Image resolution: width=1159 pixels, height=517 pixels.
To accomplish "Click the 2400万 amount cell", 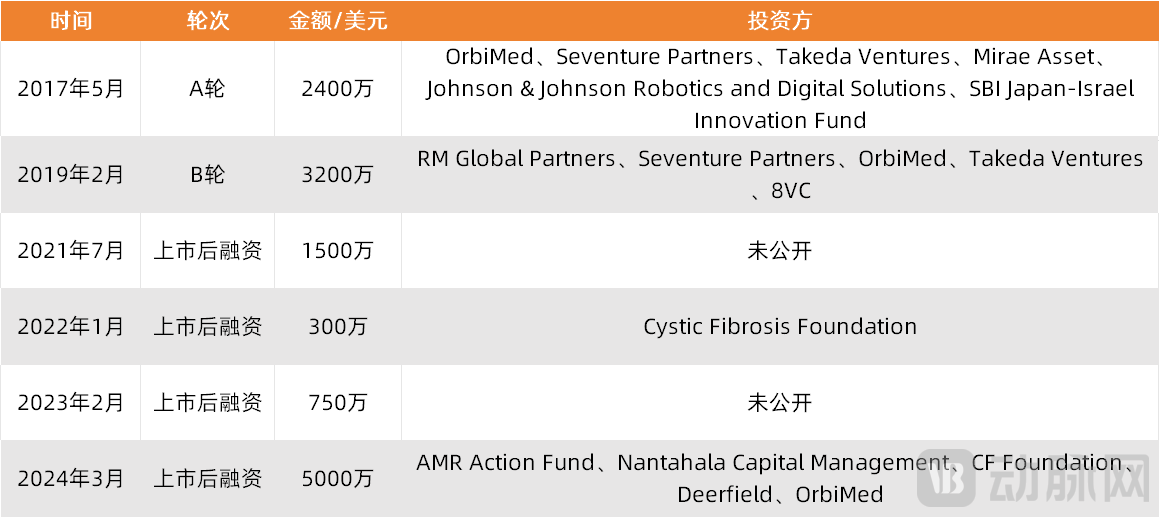I will coord(337,88).
